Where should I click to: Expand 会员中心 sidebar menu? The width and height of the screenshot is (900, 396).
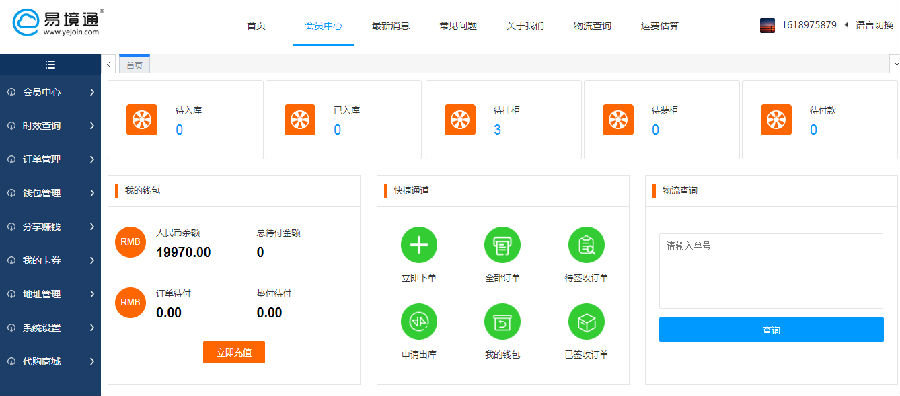[x=51, y=92]
